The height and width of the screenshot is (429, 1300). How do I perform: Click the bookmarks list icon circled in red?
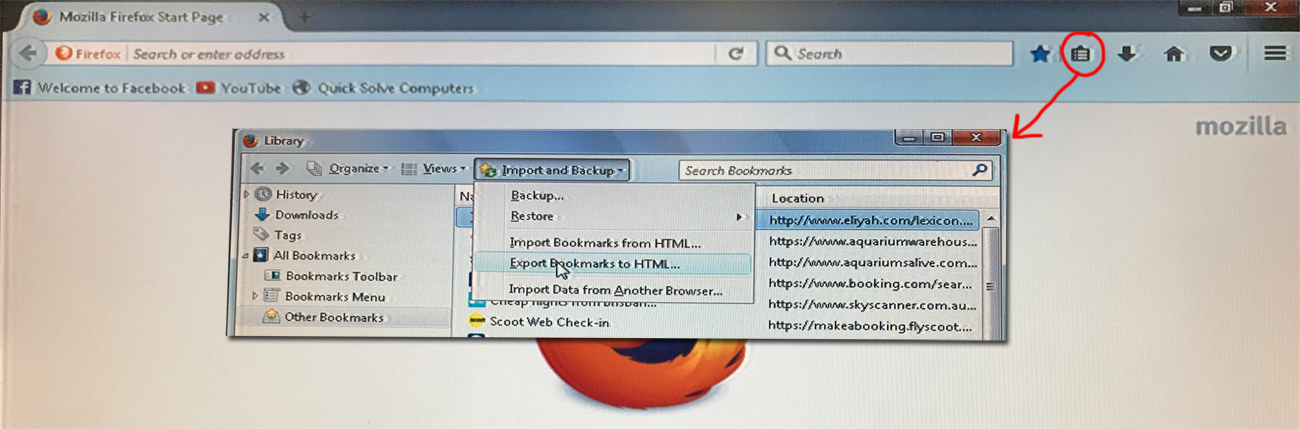tap(1080, 54)
